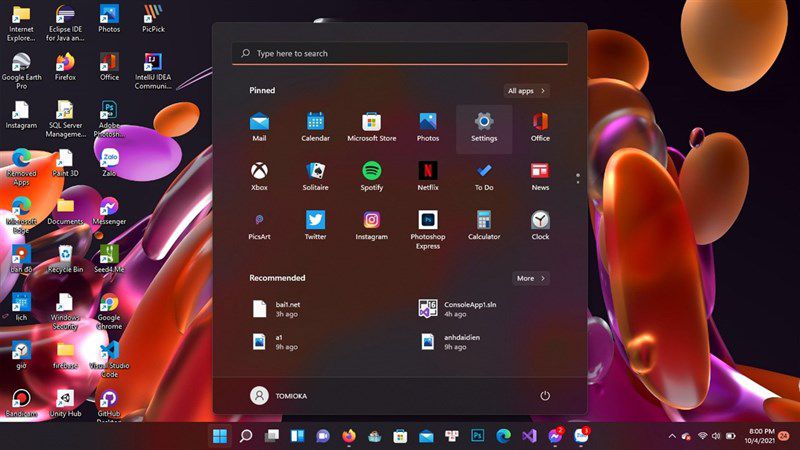
Task: Open recommended image anhdaidien
Action: coord(449,341)
